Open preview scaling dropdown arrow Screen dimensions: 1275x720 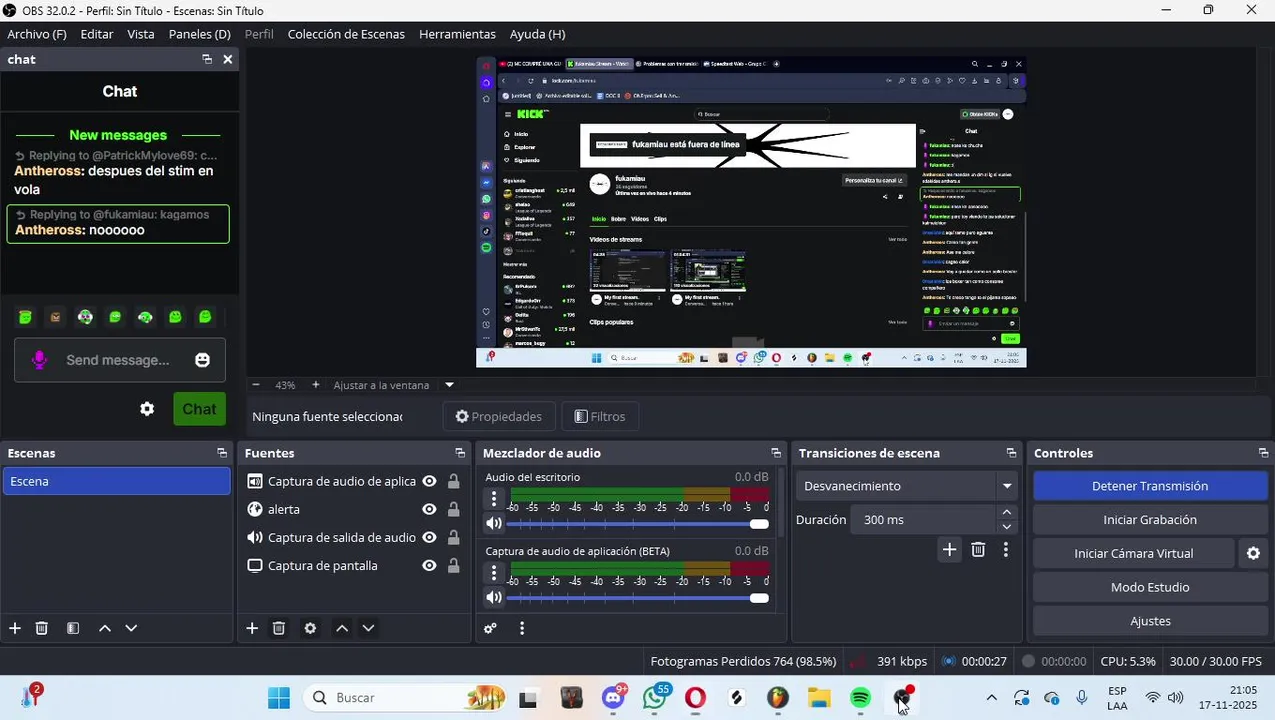tap(449, 385)
